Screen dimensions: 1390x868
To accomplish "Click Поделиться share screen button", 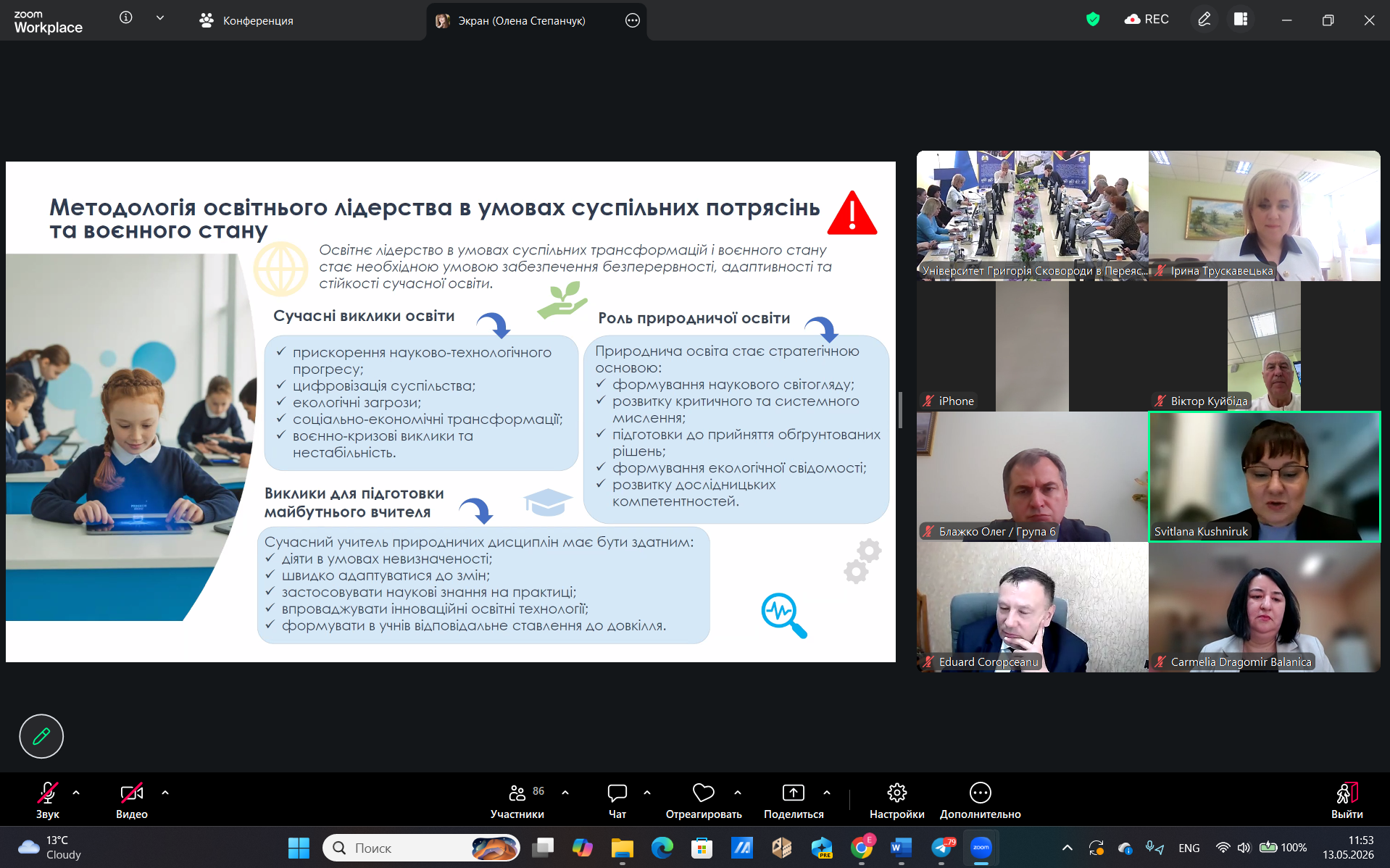I will click(794, 801).
